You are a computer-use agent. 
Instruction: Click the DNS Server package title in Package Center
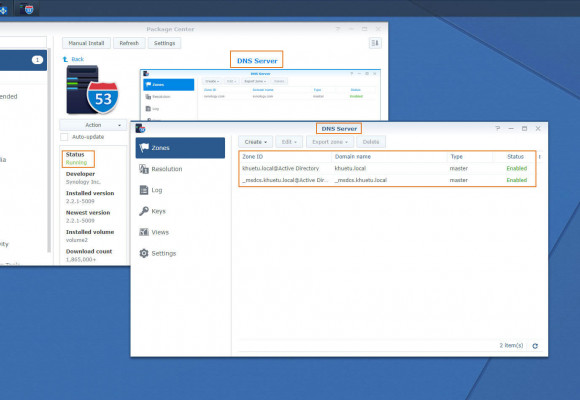coord(257,61)
